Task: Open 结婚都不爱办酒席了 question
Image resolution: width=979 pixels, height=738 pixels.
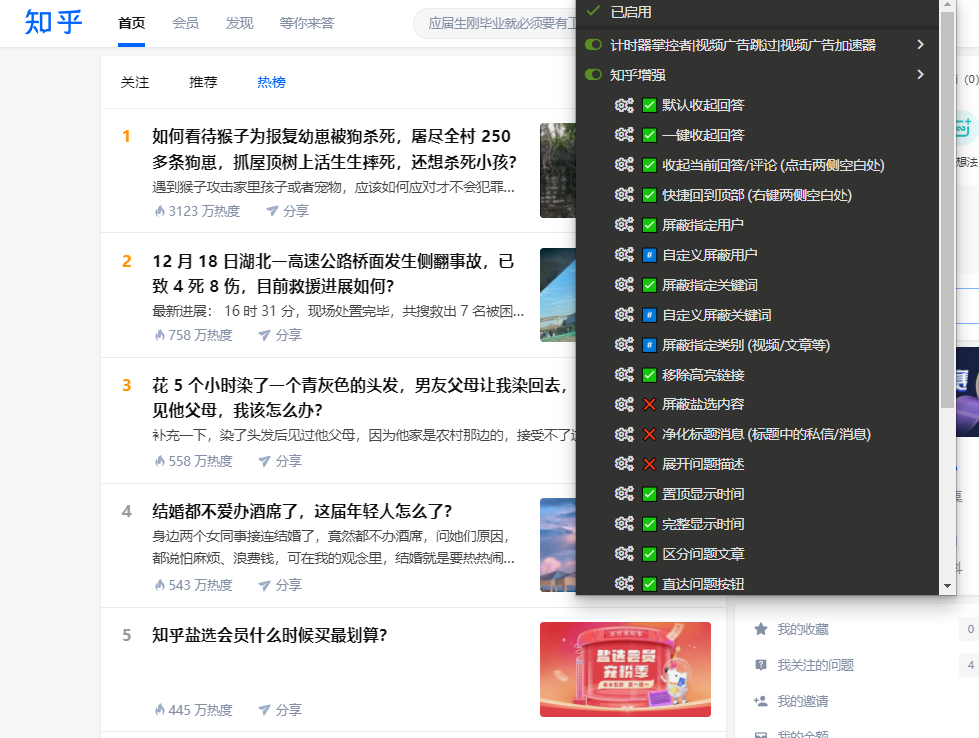Action: point(302,511)
